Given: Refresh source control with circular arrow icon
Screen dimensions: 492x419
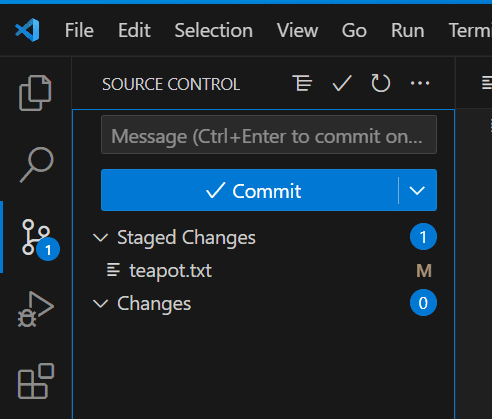Looking at the screenshot, I should coord(381,83).
